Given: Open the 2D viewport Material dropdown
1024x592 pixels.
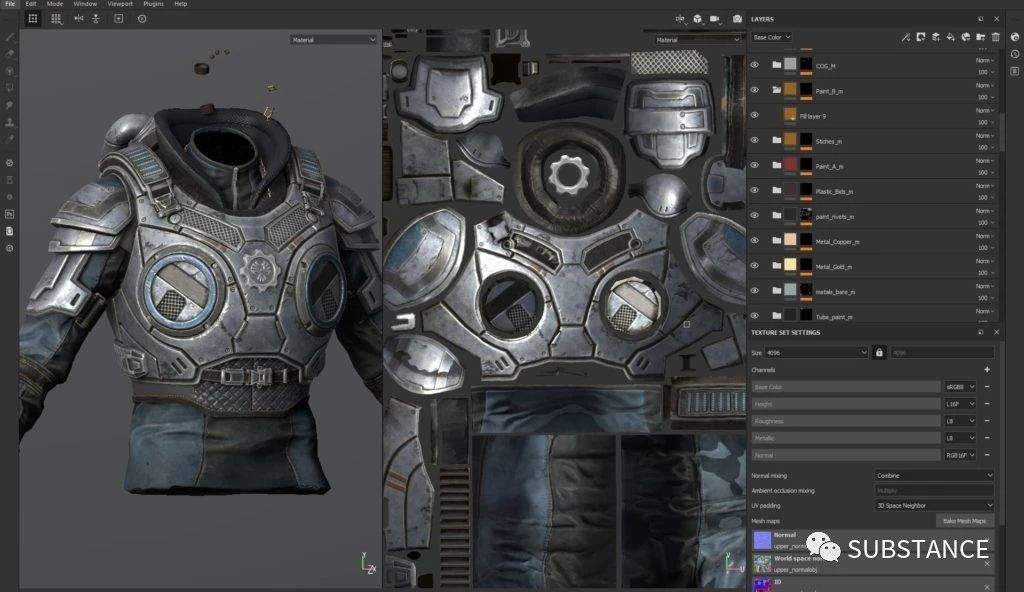Looking at the screenshot, I should point(697,40).
